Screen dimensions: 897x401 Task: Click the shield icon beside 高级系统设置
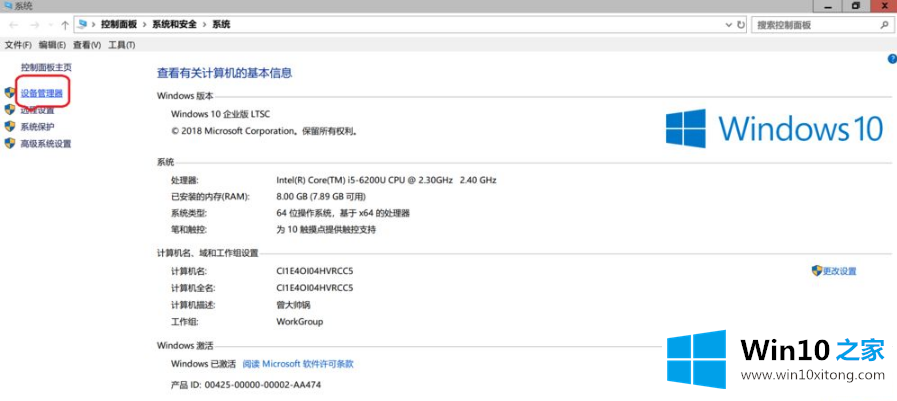click(9, 144)
